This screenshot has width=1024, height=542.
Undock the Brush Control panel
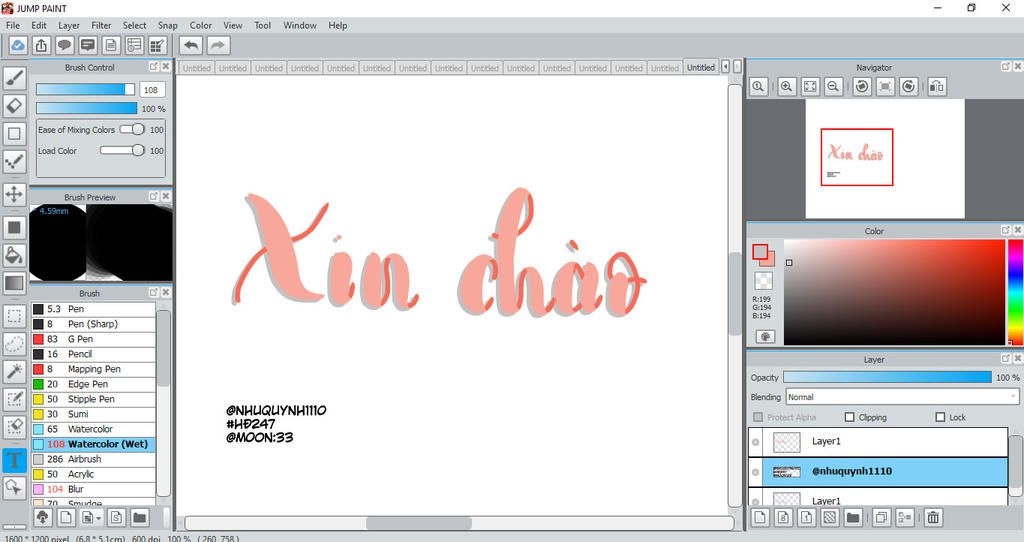153,67
